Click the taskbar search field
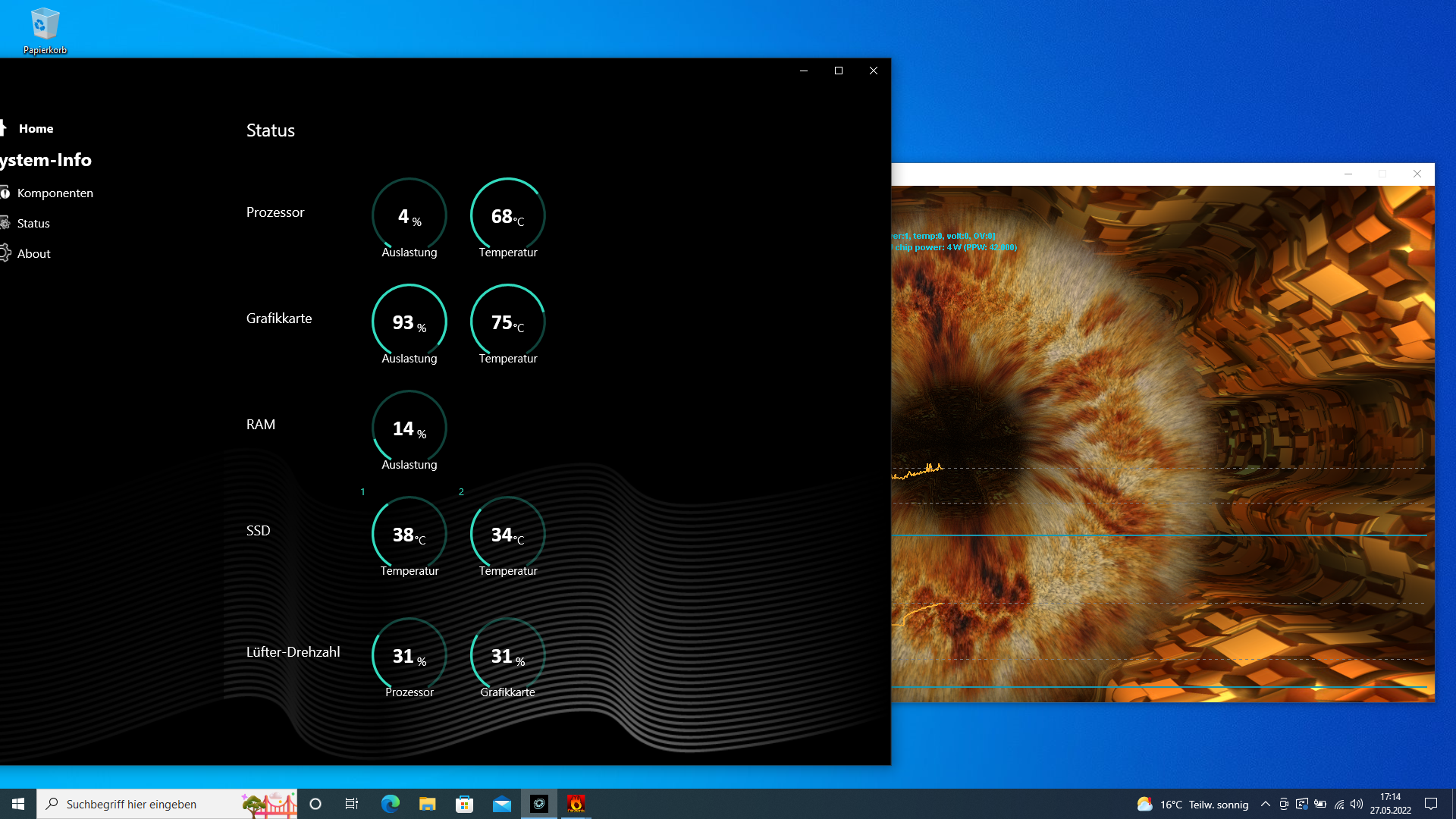The height and width of the screenshot is (819, 1456). (x=152, y=804)
